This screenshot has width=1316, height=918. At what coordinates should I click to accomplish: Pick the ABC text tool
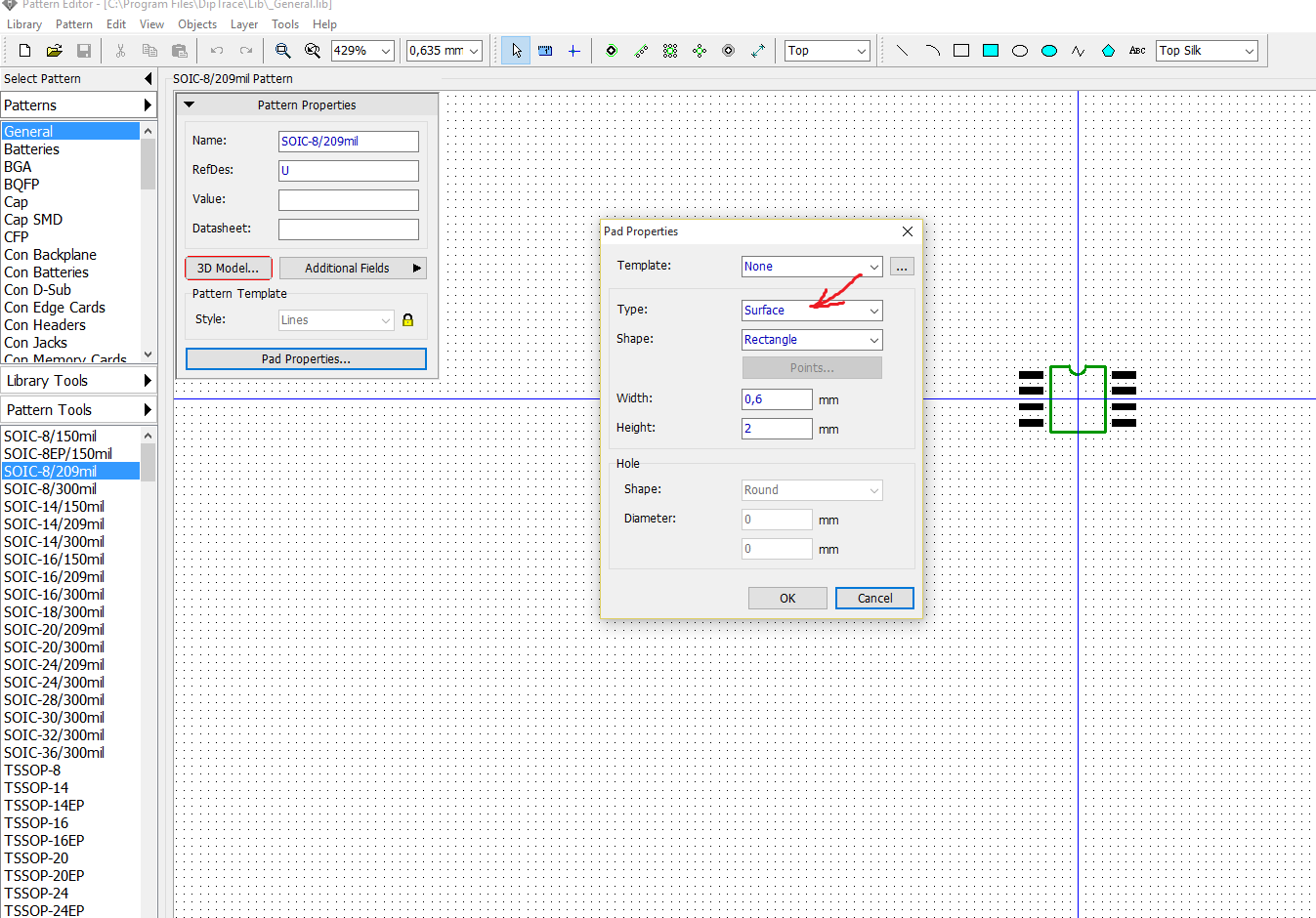[1137, 51]
